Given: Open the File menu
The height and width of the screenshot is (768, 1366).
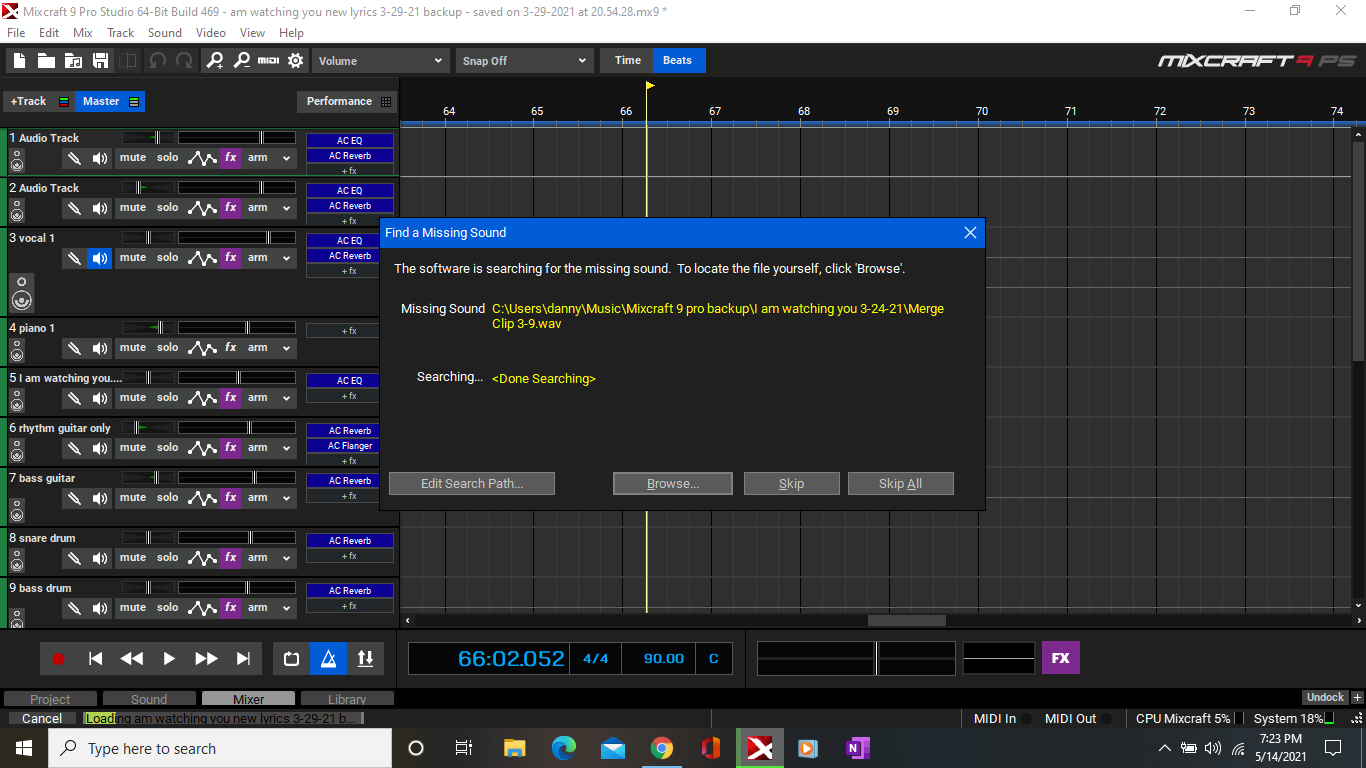Looking at the screenshot, I should point(16,32).
